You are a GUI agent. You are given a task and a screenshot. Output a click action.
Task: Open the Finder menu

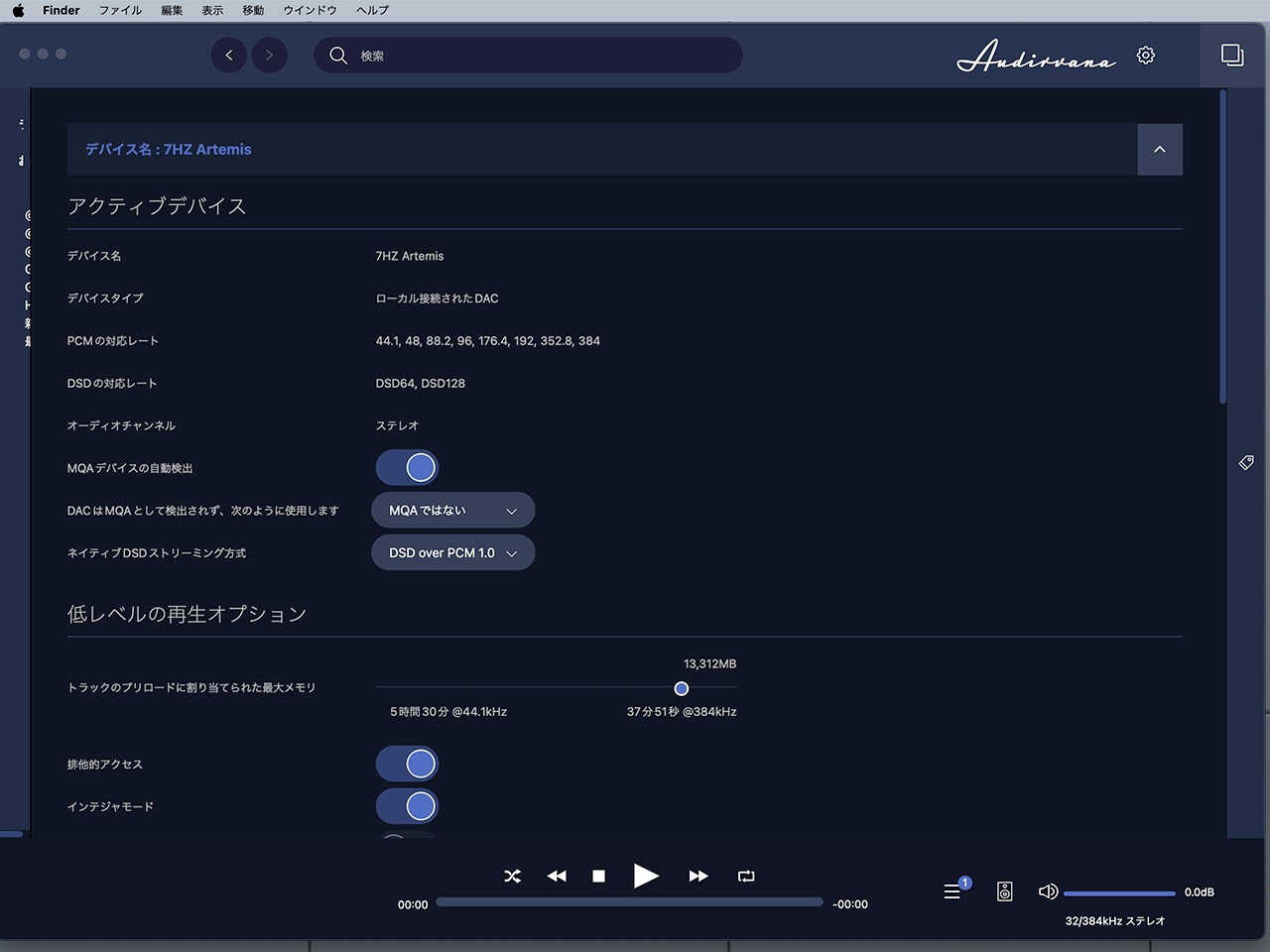pos(62,10)
